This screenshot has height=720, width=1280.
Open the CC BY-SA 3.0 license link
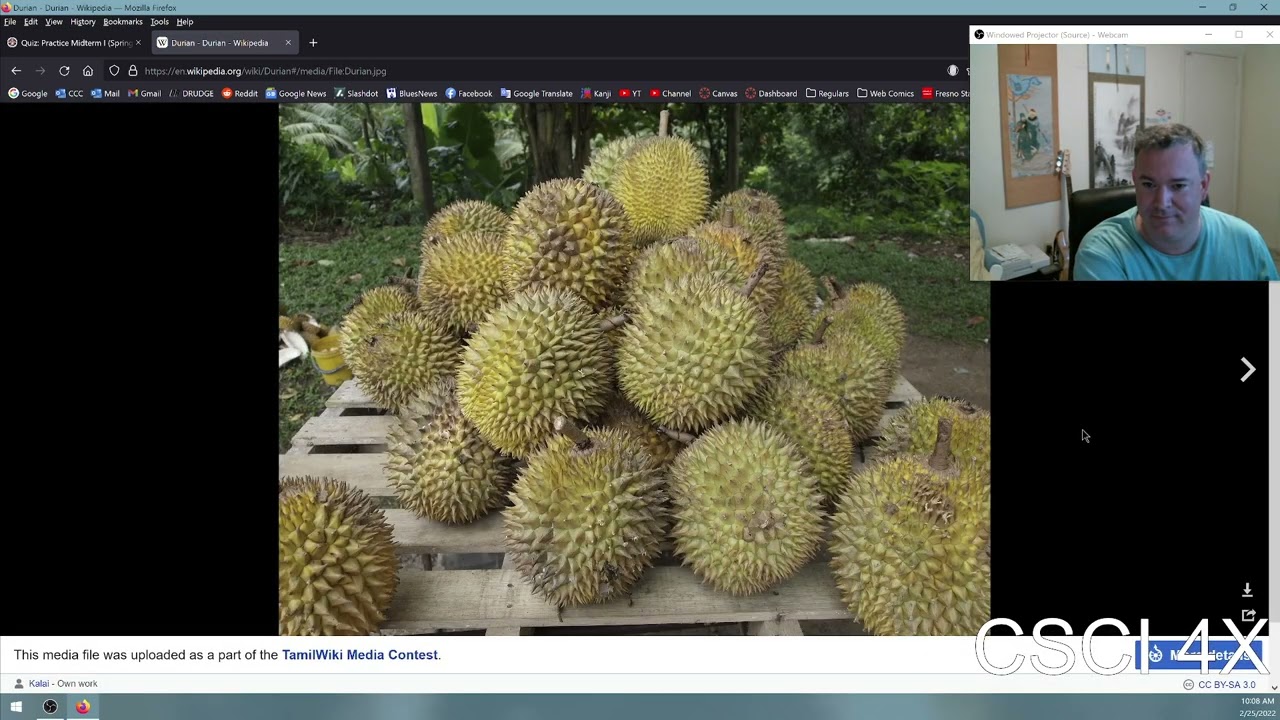click(1227, 685)
